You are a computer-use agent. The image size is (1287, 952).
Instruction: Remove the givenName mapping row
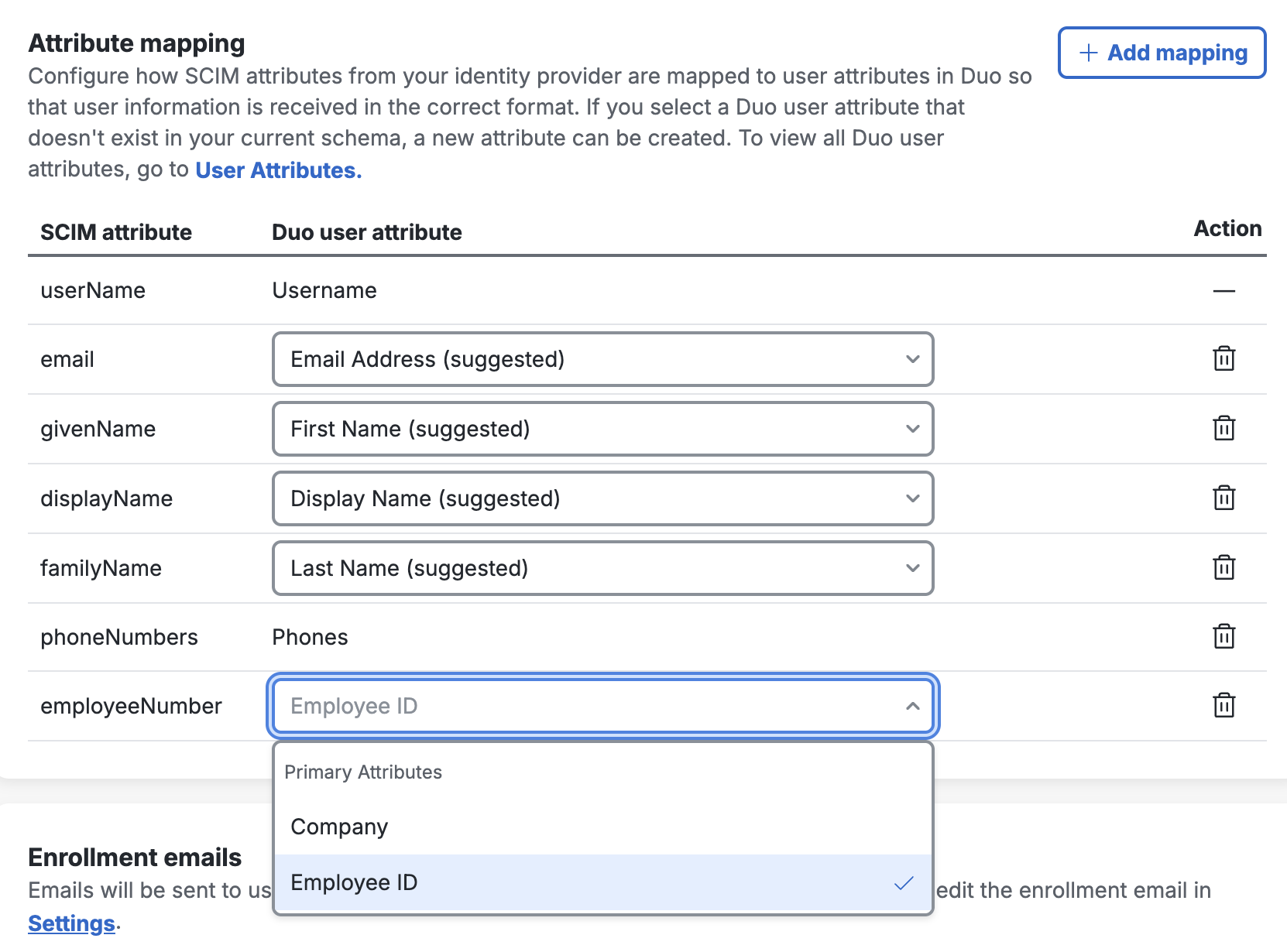click(x=1224, y=429)
